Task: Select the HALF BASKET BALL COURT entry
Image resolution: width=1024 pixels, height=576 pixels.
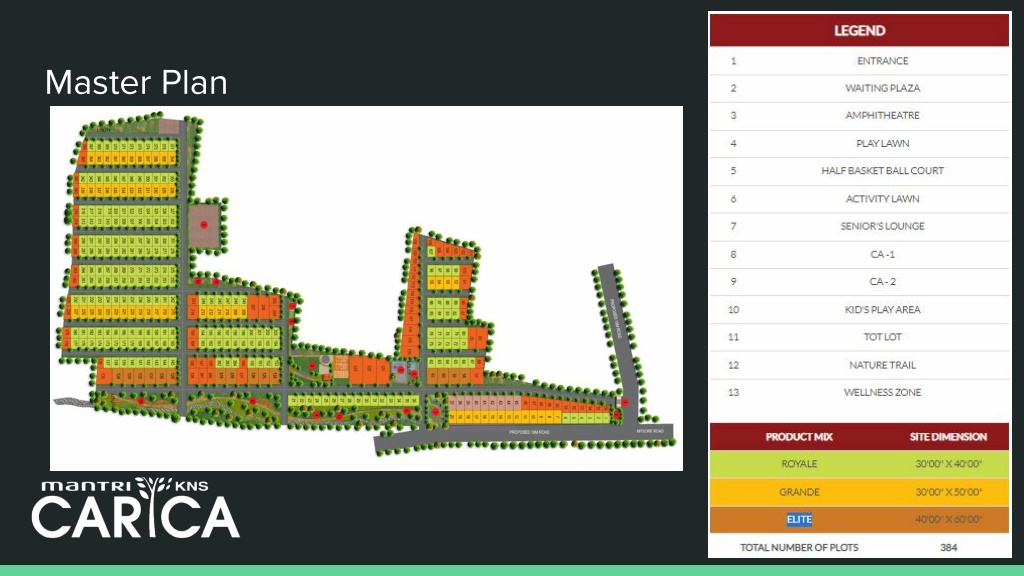Action: 882,171
